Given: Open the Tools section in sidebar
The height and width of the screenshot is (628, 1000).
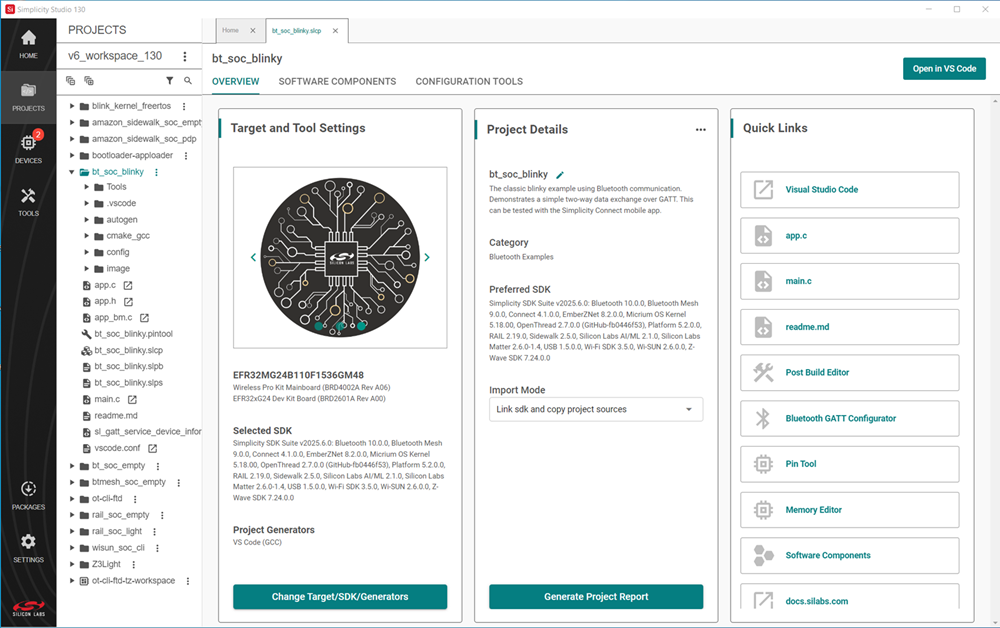Looking at the screenshot, I should [x=28, y=201].
